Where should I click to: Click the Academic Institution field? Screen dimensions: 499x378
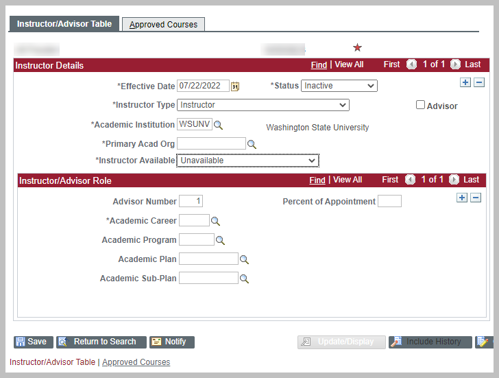195,124
